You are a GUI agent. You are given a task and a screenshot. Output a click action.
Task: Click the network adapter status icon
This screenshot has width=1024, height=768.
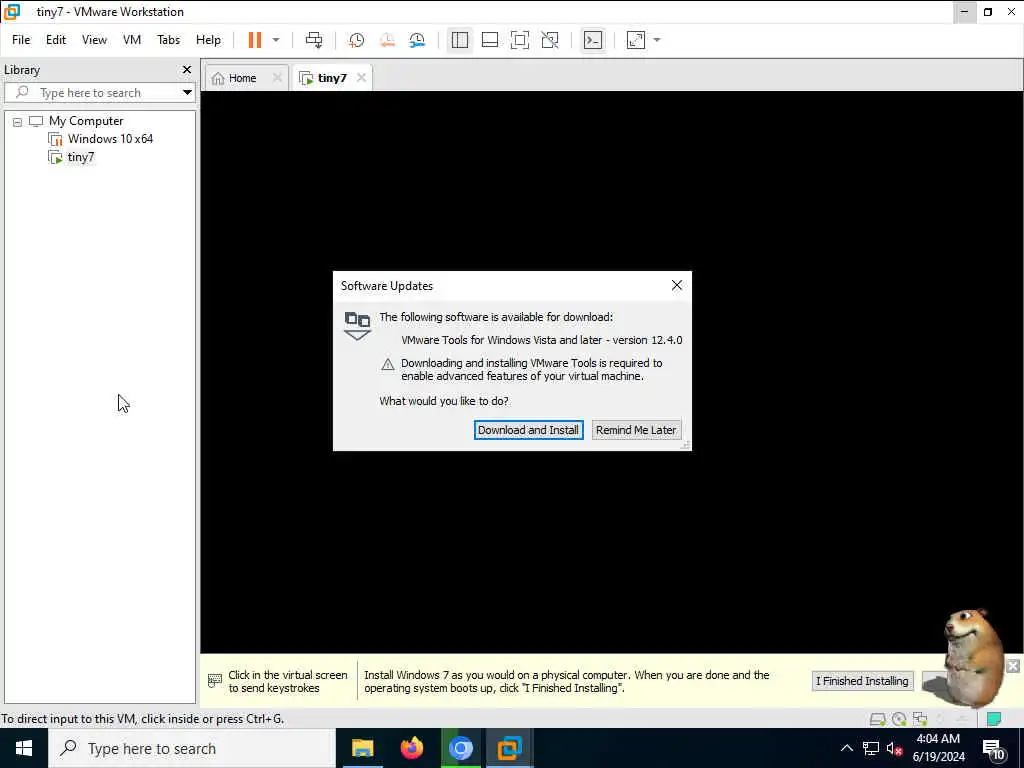[920, 719]
